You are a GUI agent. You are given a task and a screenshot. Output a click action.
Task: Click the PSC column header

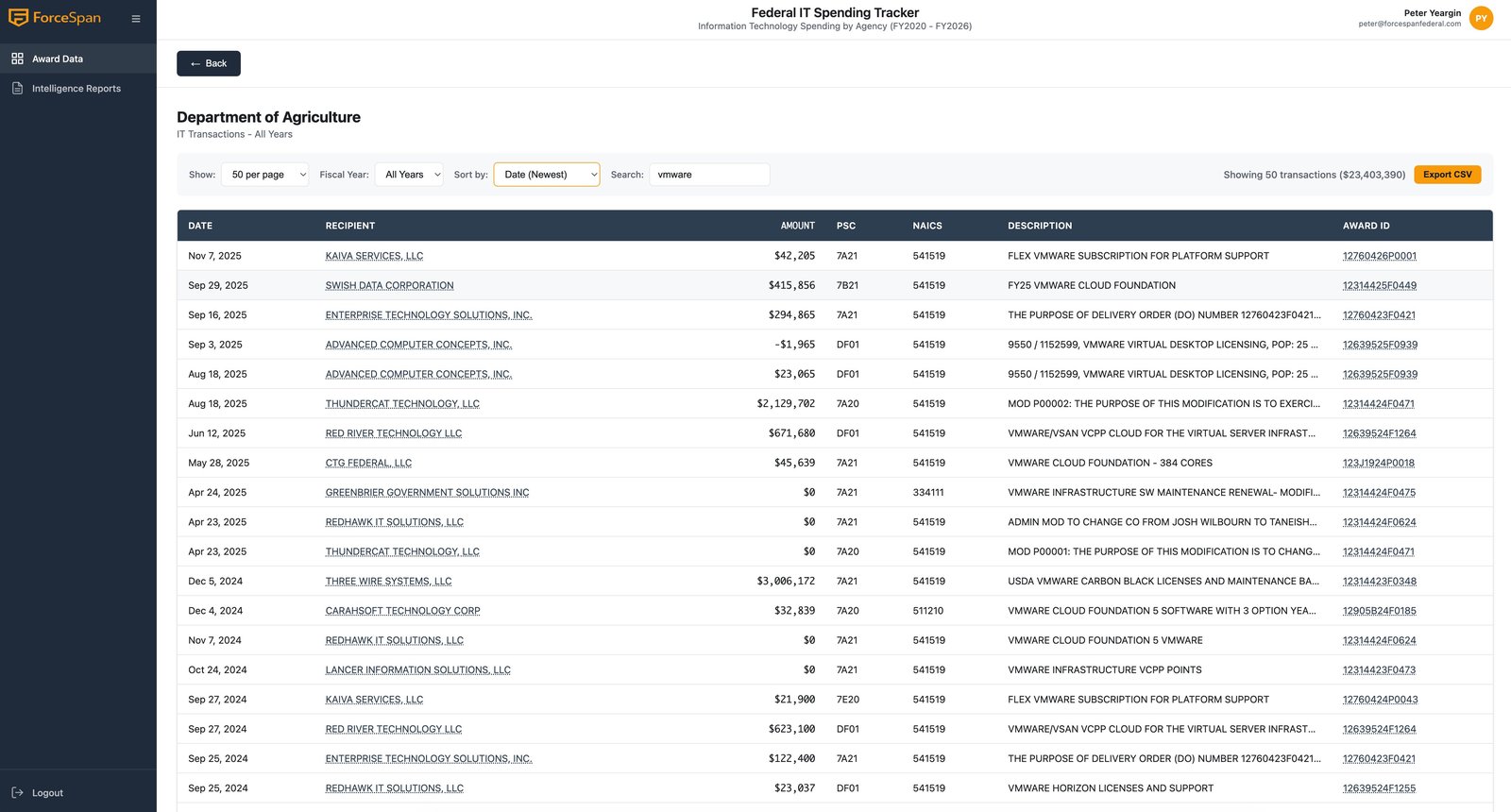846,226
